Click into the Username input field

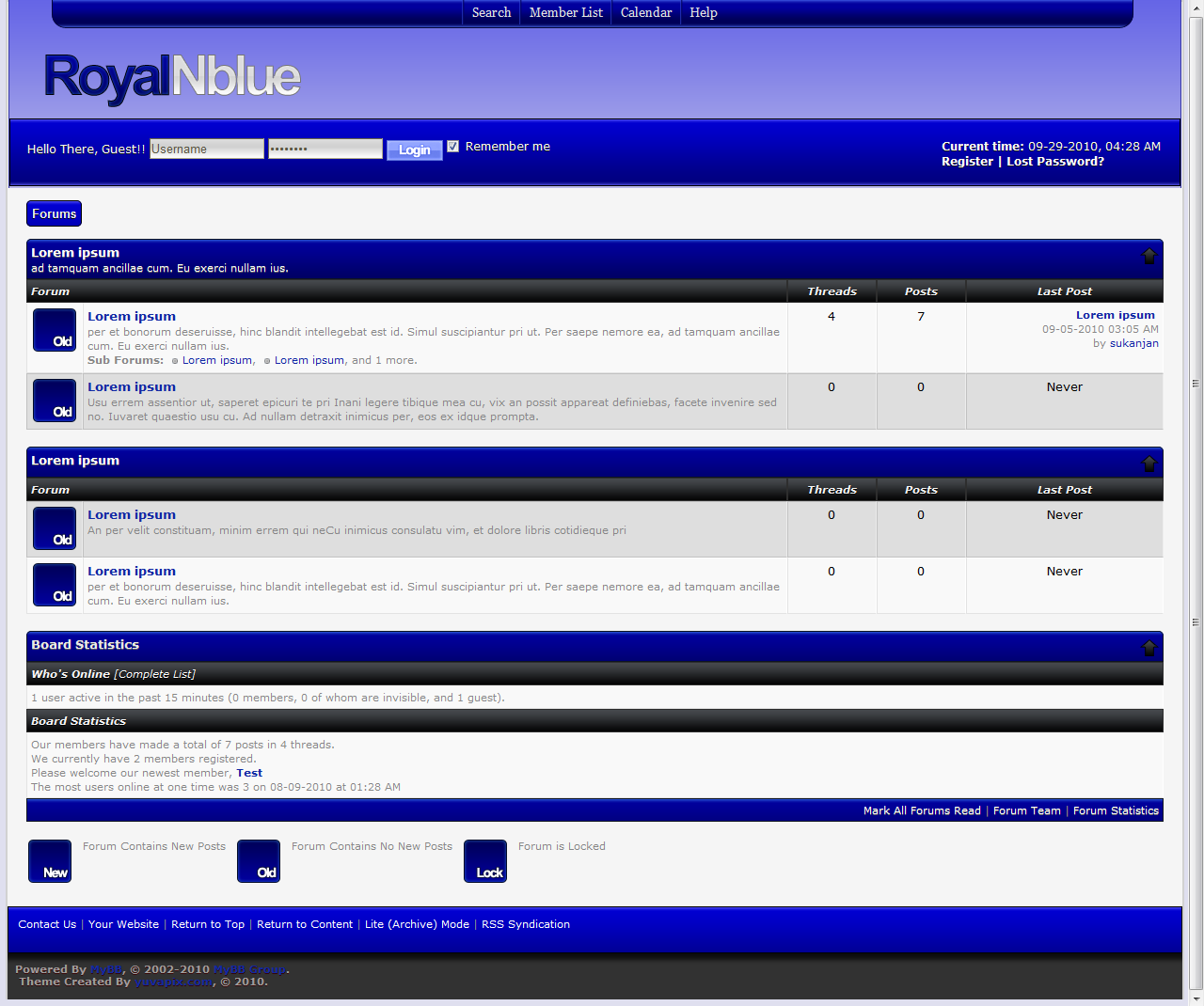coord(207,149)
